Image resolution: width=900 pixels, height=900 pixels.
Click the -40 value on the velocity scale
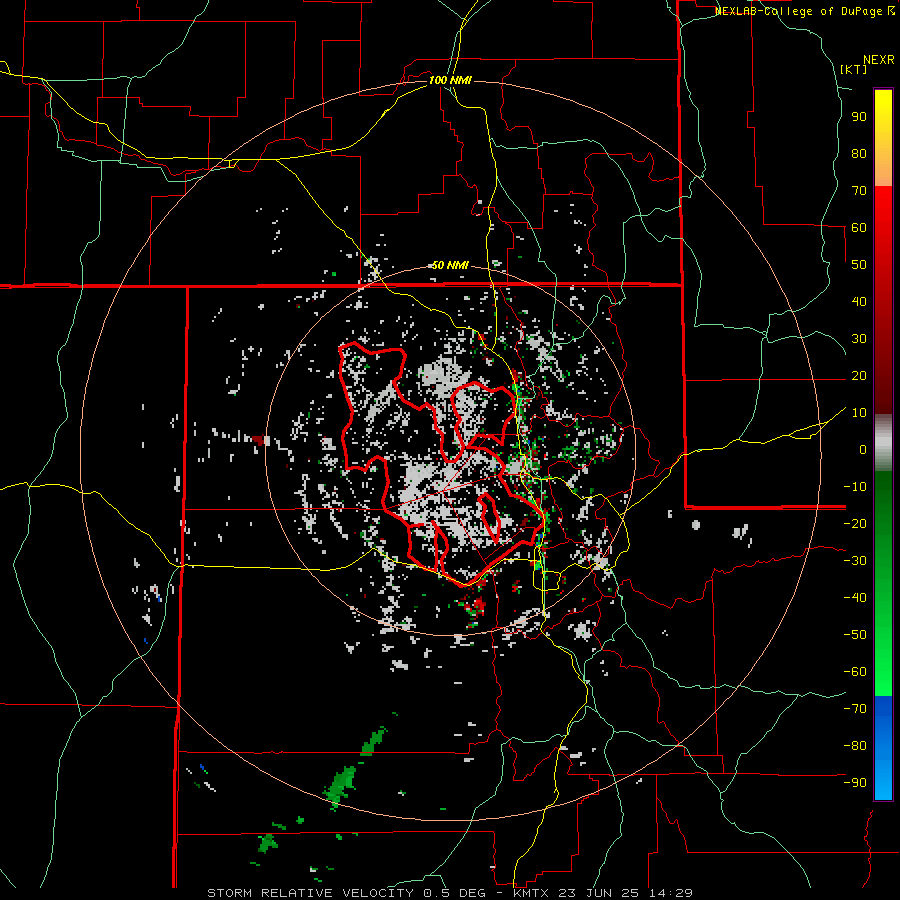[x=855, y=598]
